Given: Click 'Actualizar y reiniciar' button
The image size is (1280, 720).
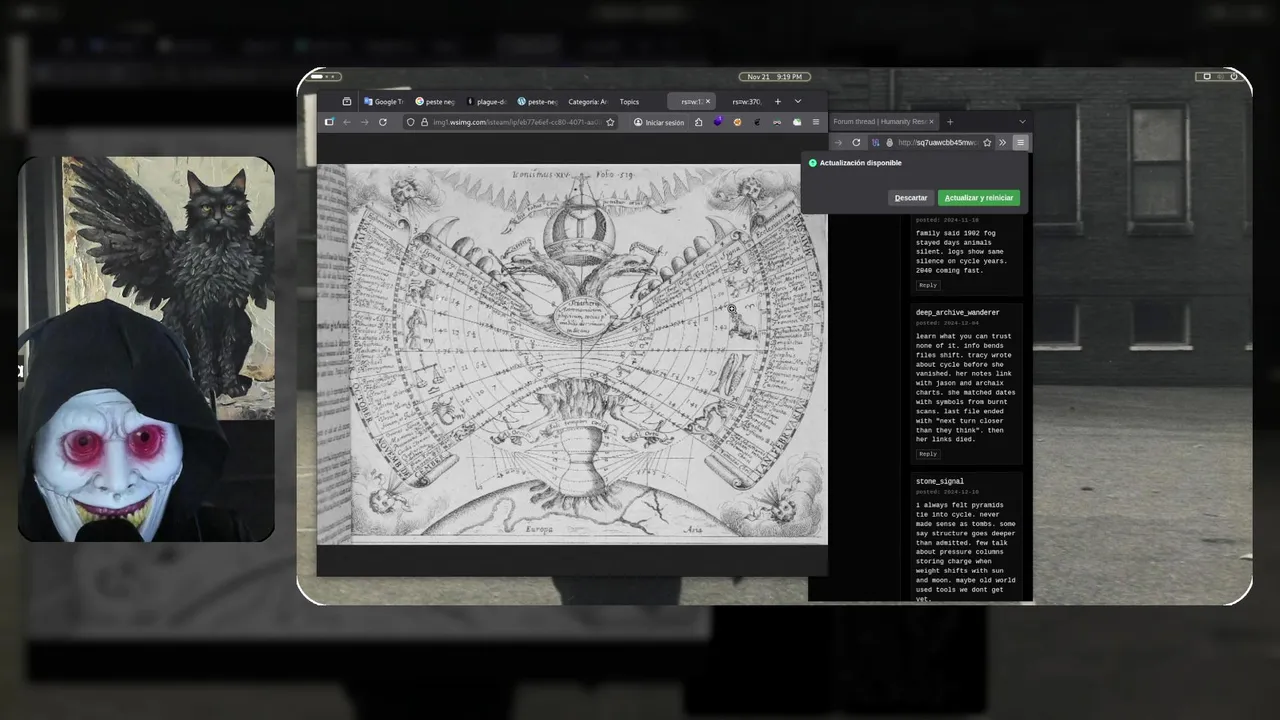Looking at the screenshot, I should pyautogui.click(x=979, y=198).
